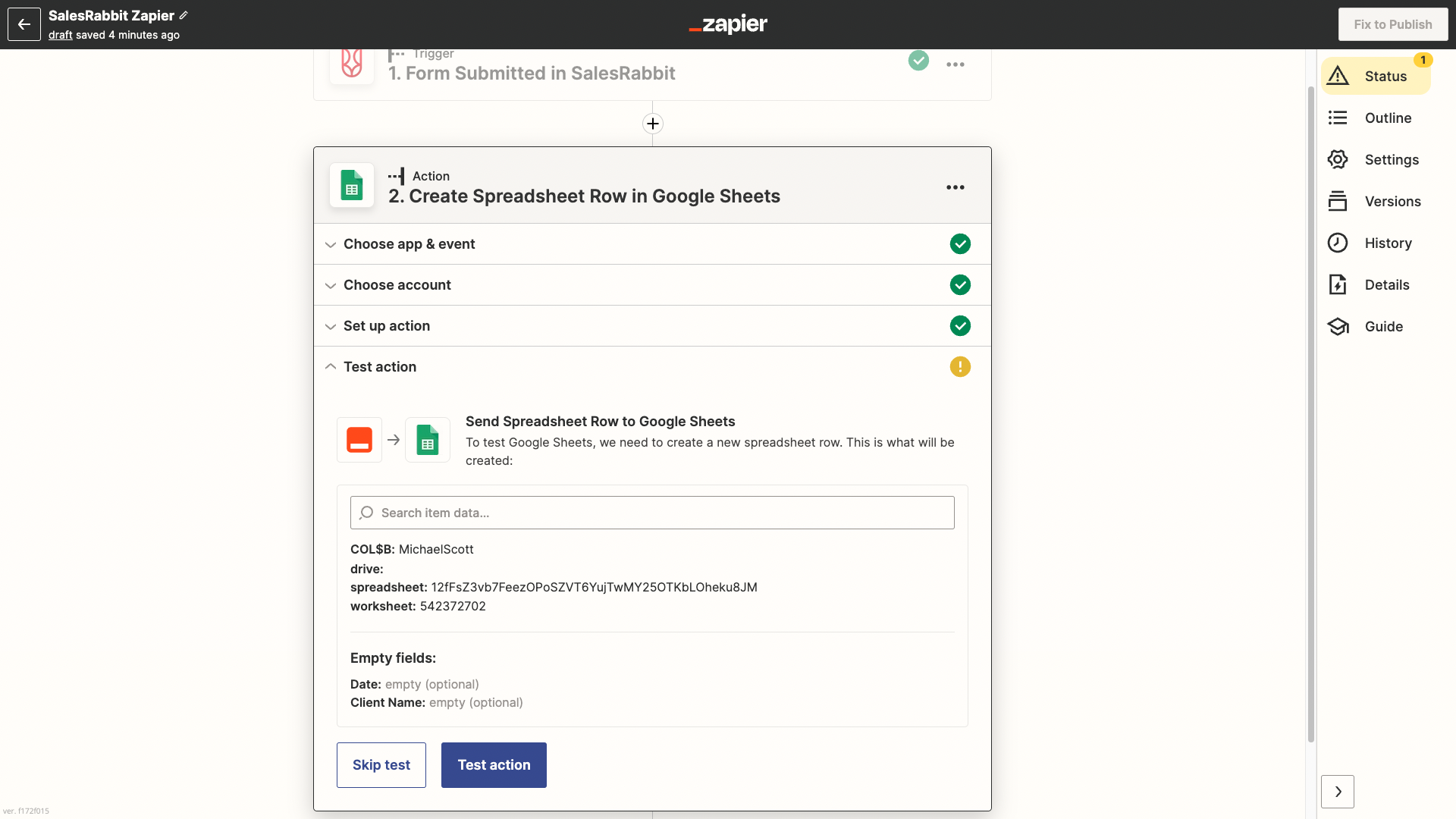Click the orange Zapier source icon
1456x819 pixels.
[x=359, y=440]
